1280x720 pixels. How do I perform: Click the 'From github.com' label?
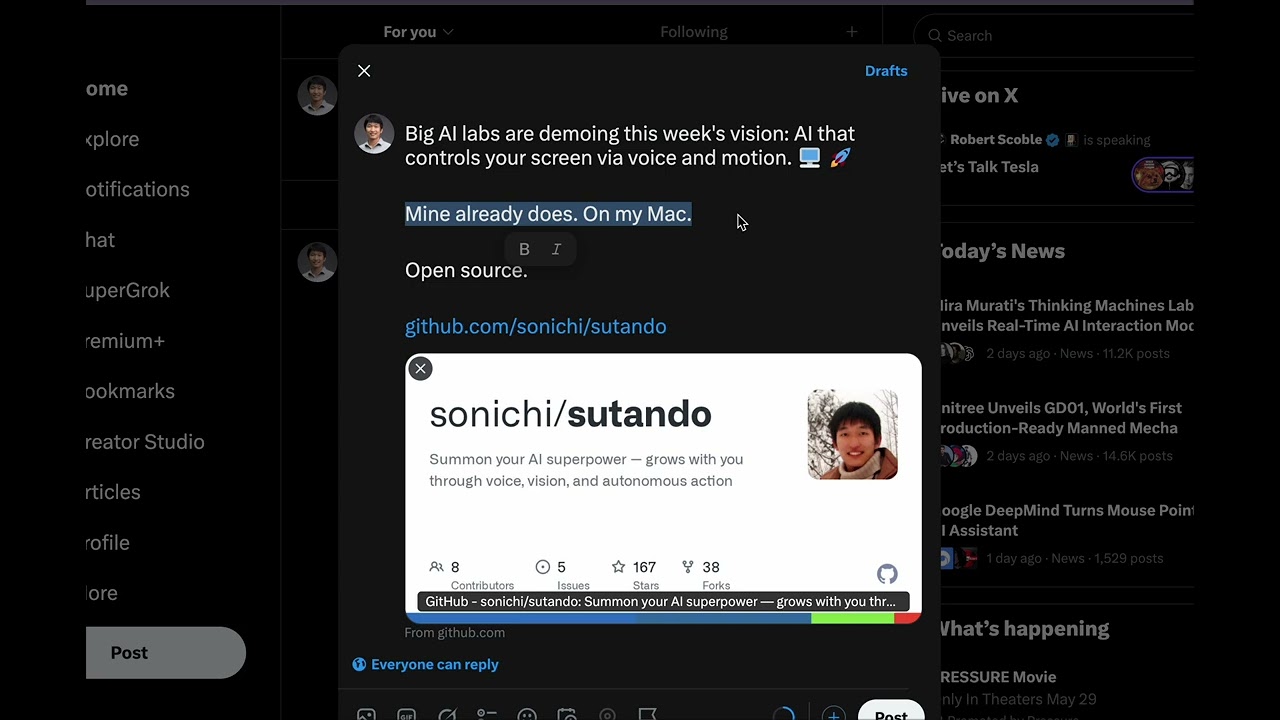(455, 632)
